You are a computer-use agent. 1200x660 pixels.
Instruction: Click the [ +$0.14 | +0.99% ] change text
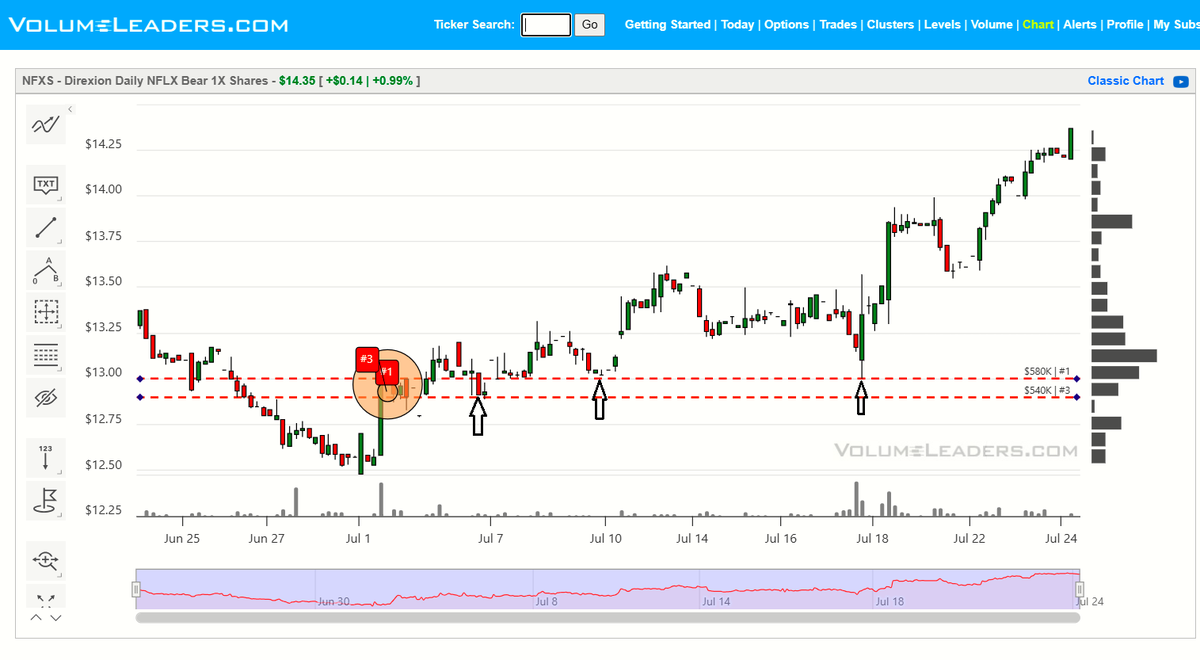pyautogui.click(x=370, y=81)
